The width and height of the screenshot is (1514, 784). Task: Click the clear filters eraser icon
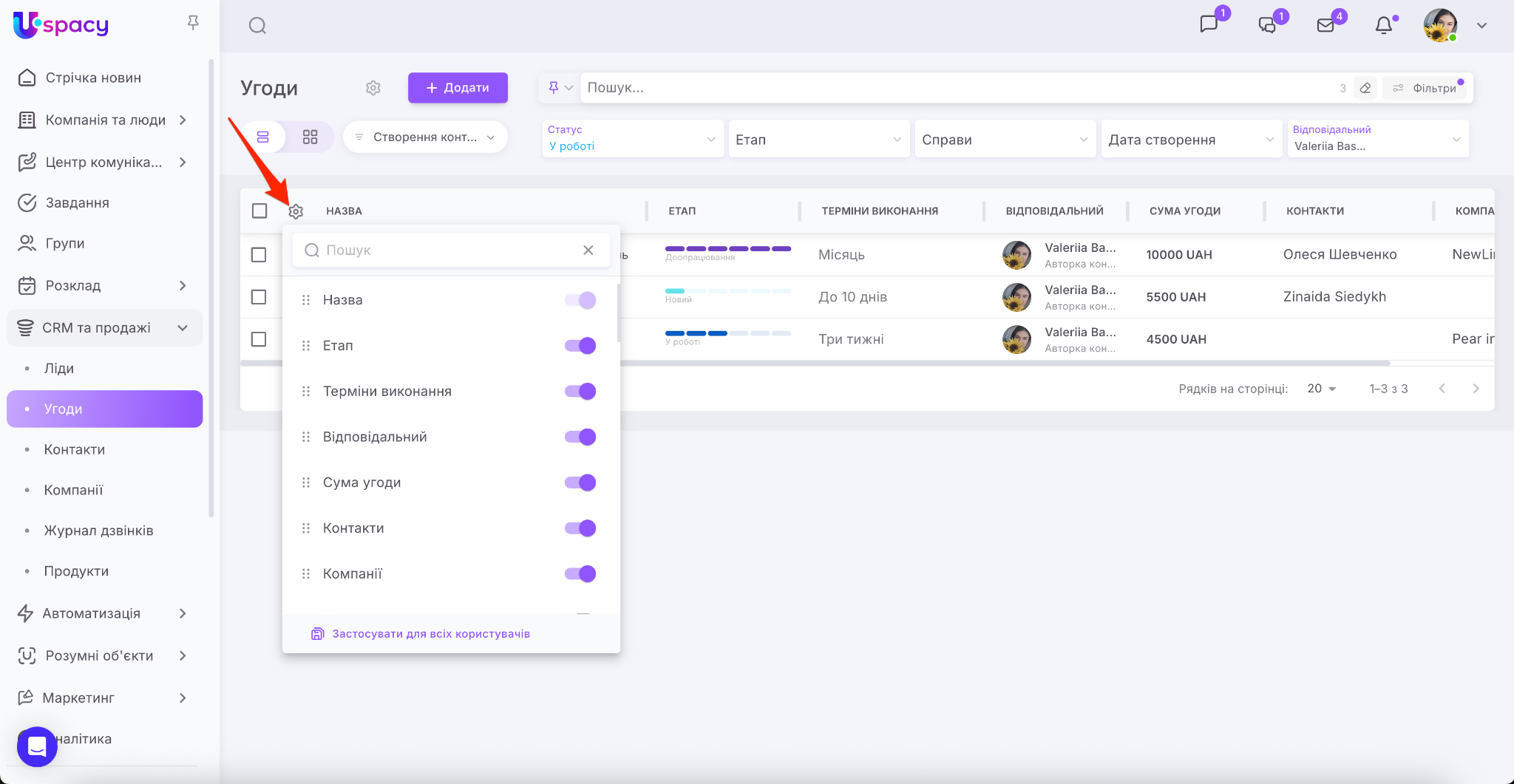coord(1365,88)
